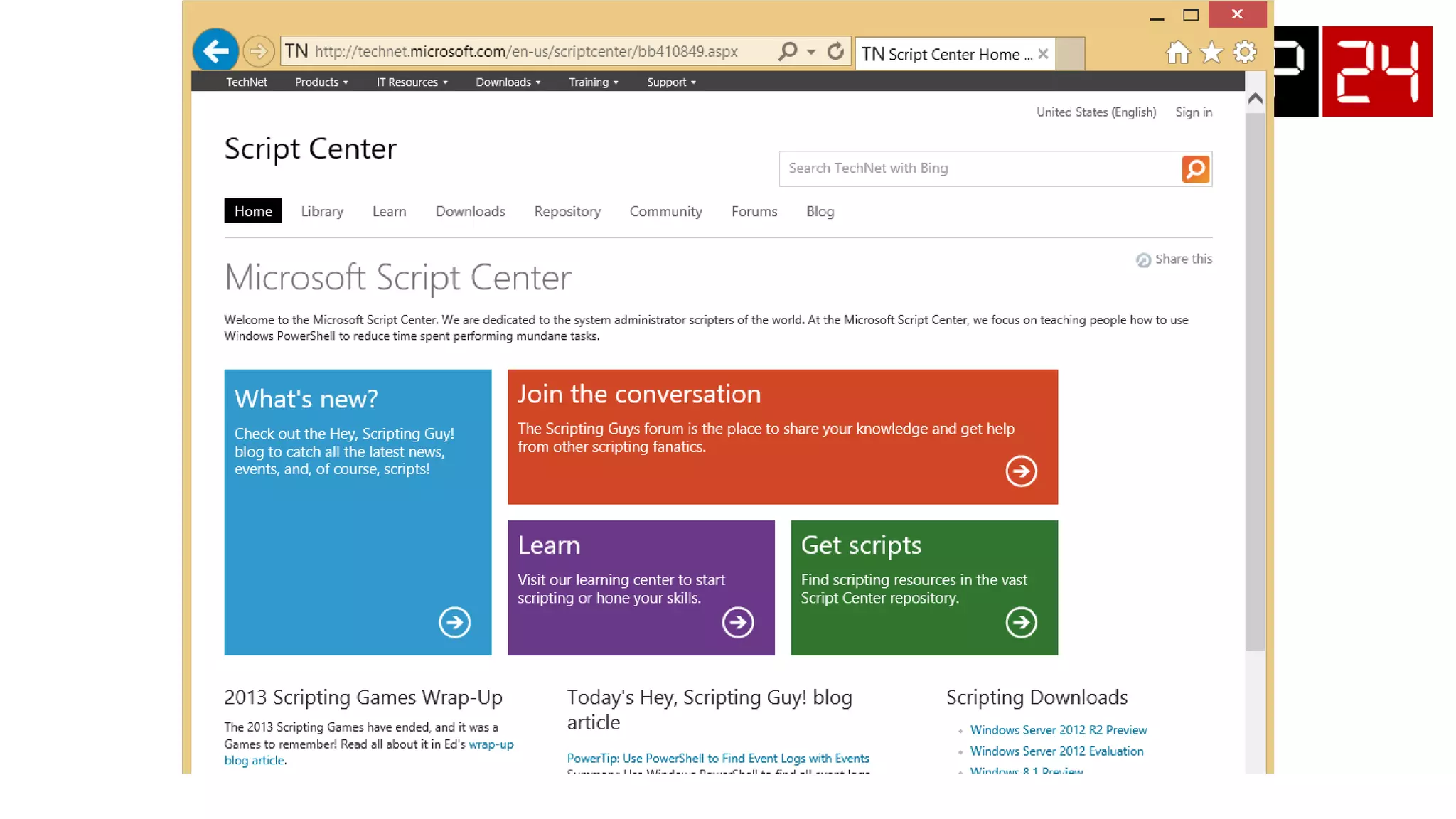1456x819 pixels.
Task: Expand the Support dropdown menu
Action: pyautogui.click(x=671, y=82)
